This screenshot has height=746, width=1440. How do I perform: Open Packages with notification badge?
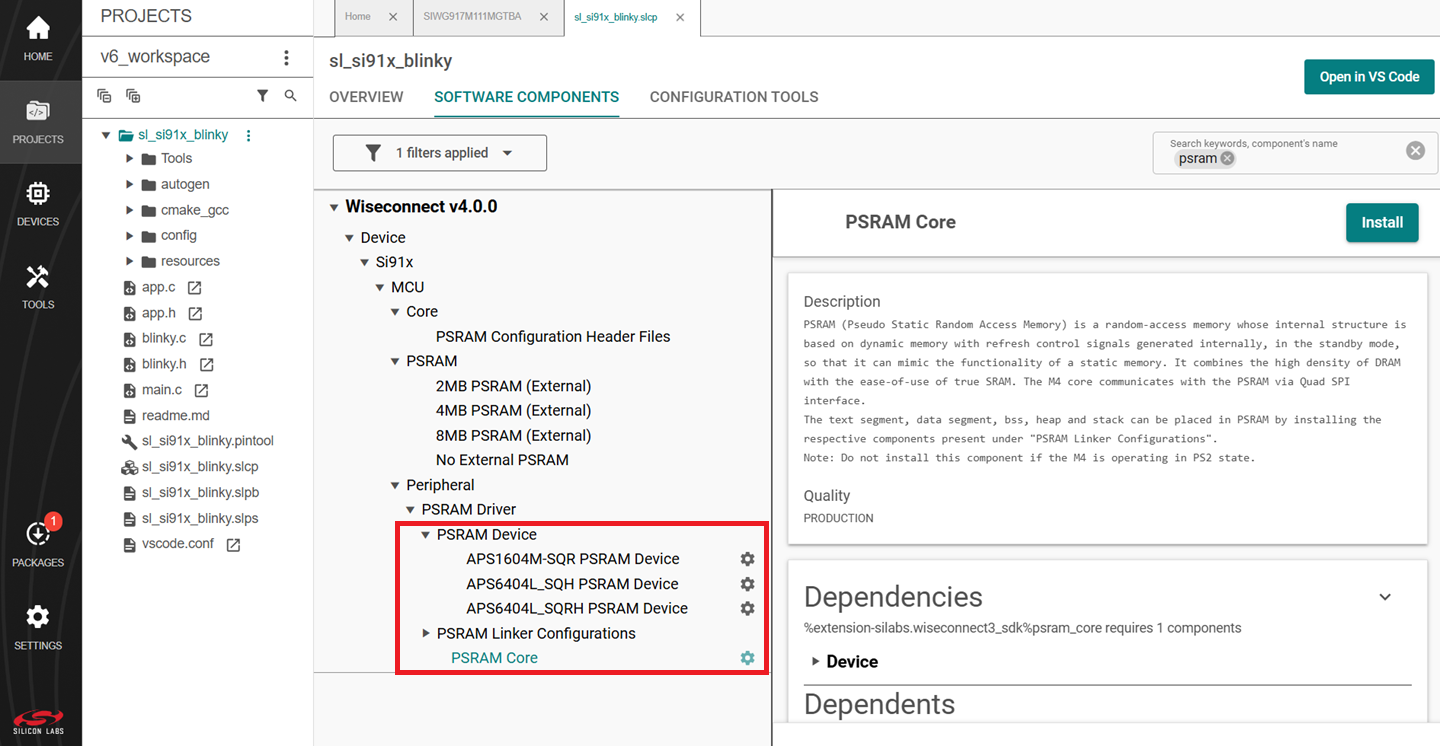tap(38, 543)
